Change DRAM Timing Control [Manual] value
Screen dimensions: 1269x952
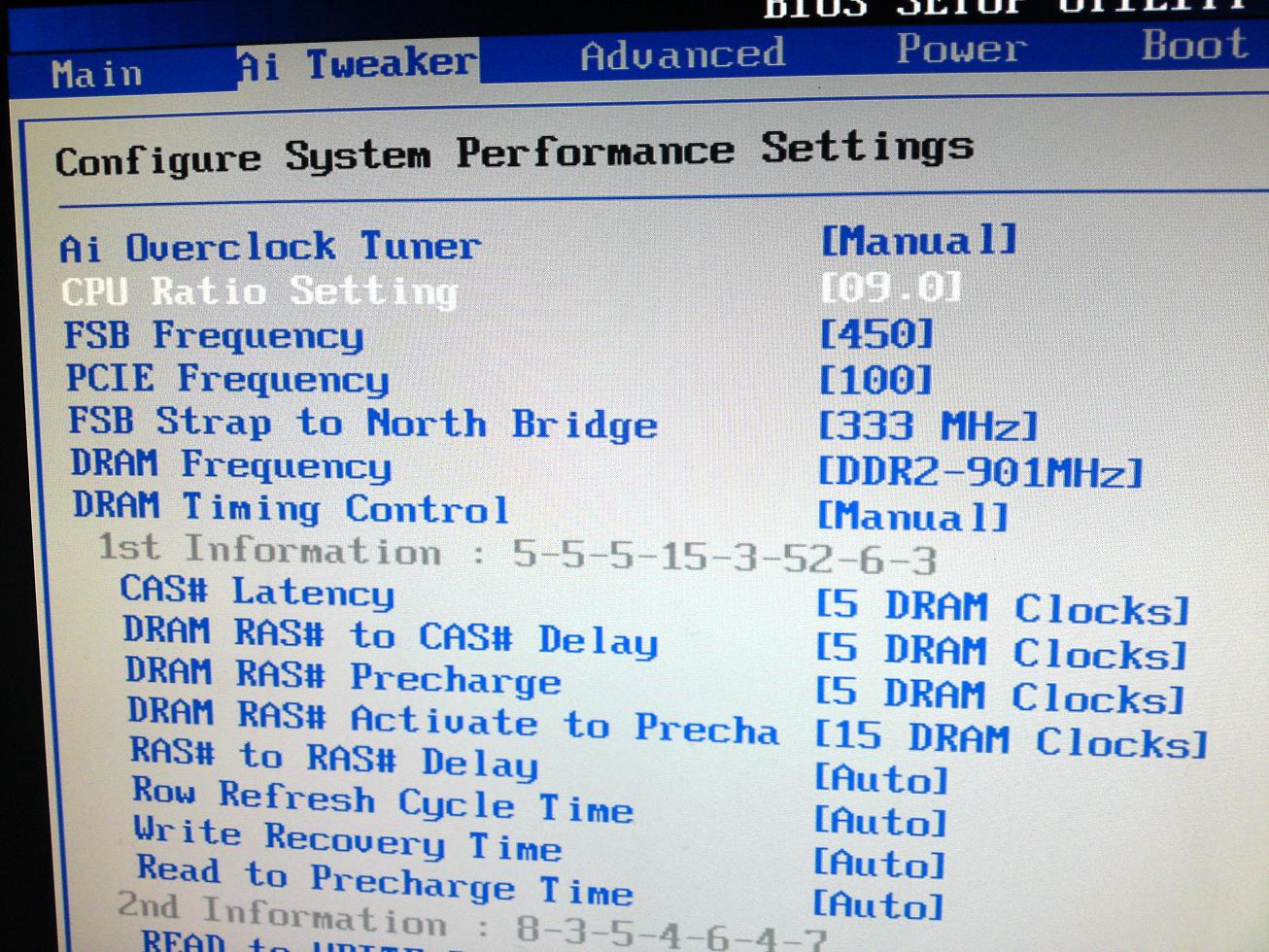point(912,515)
